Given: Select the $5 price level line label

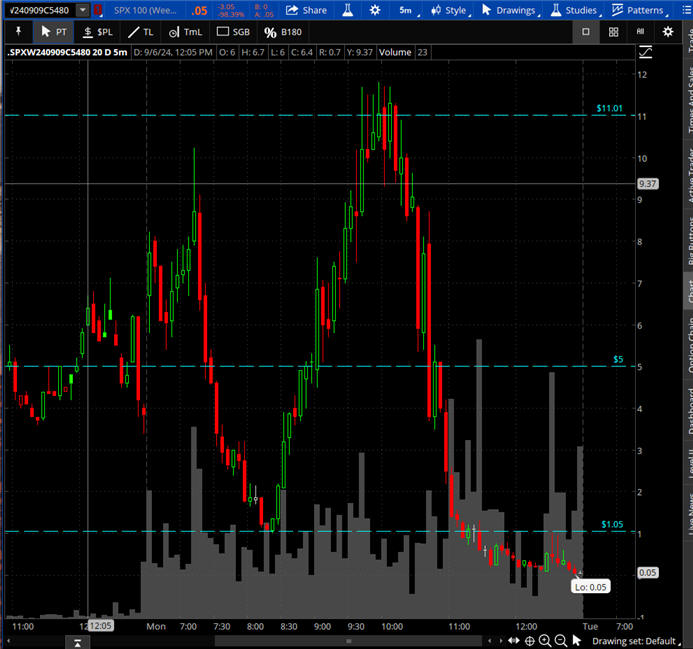Looking at the screenshot, I should click(618, 359).
